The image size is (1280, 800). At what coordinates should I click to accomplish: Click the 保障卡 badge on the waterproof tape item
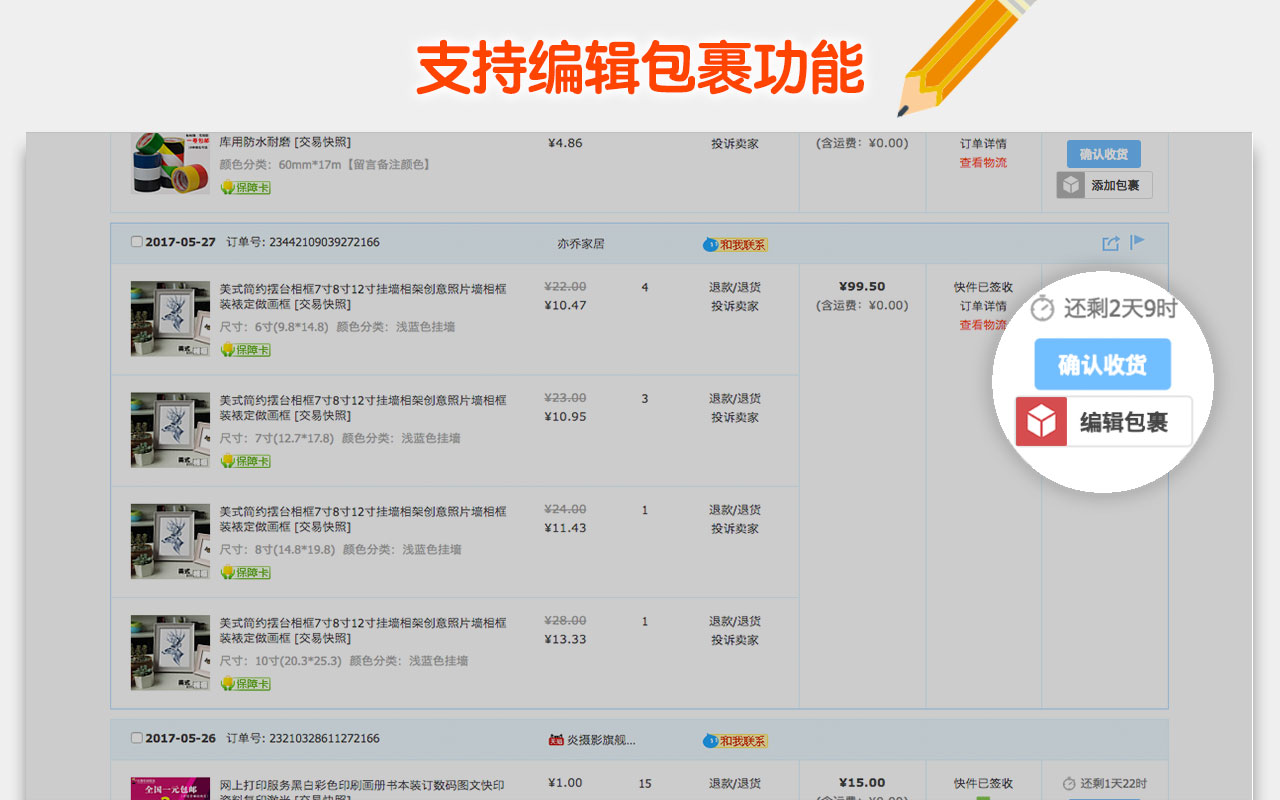click(244, 188)
